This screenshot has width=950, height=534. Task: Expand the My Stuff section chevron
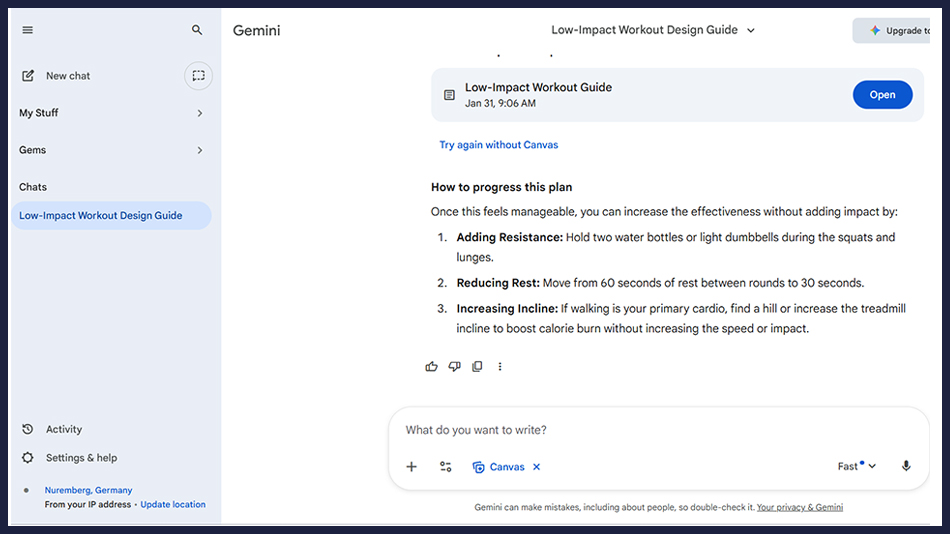coord(200,113)
